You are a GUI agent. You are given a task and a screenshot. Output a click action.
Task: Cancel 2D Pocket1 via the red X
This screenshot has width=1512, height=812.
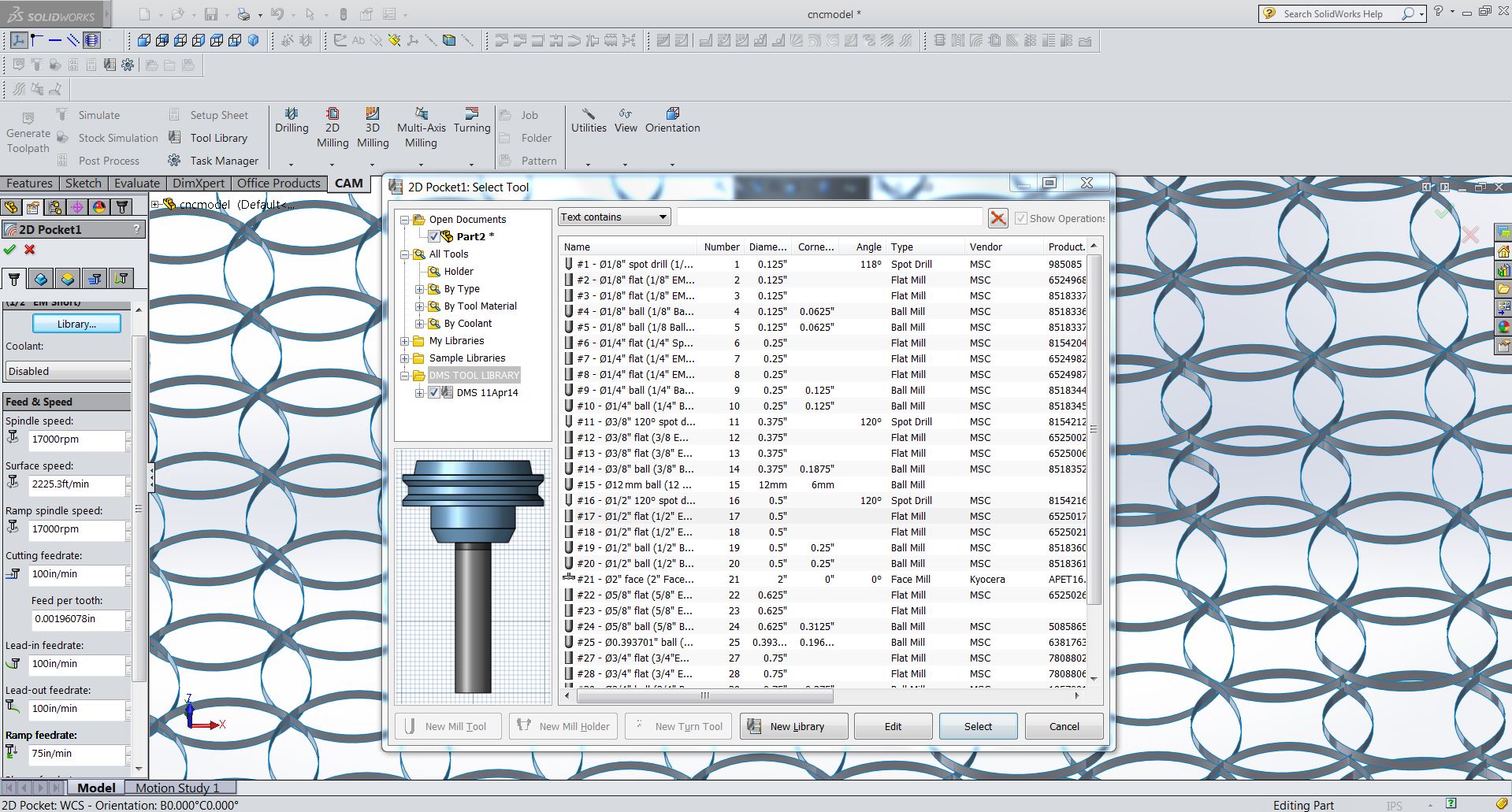30,250
